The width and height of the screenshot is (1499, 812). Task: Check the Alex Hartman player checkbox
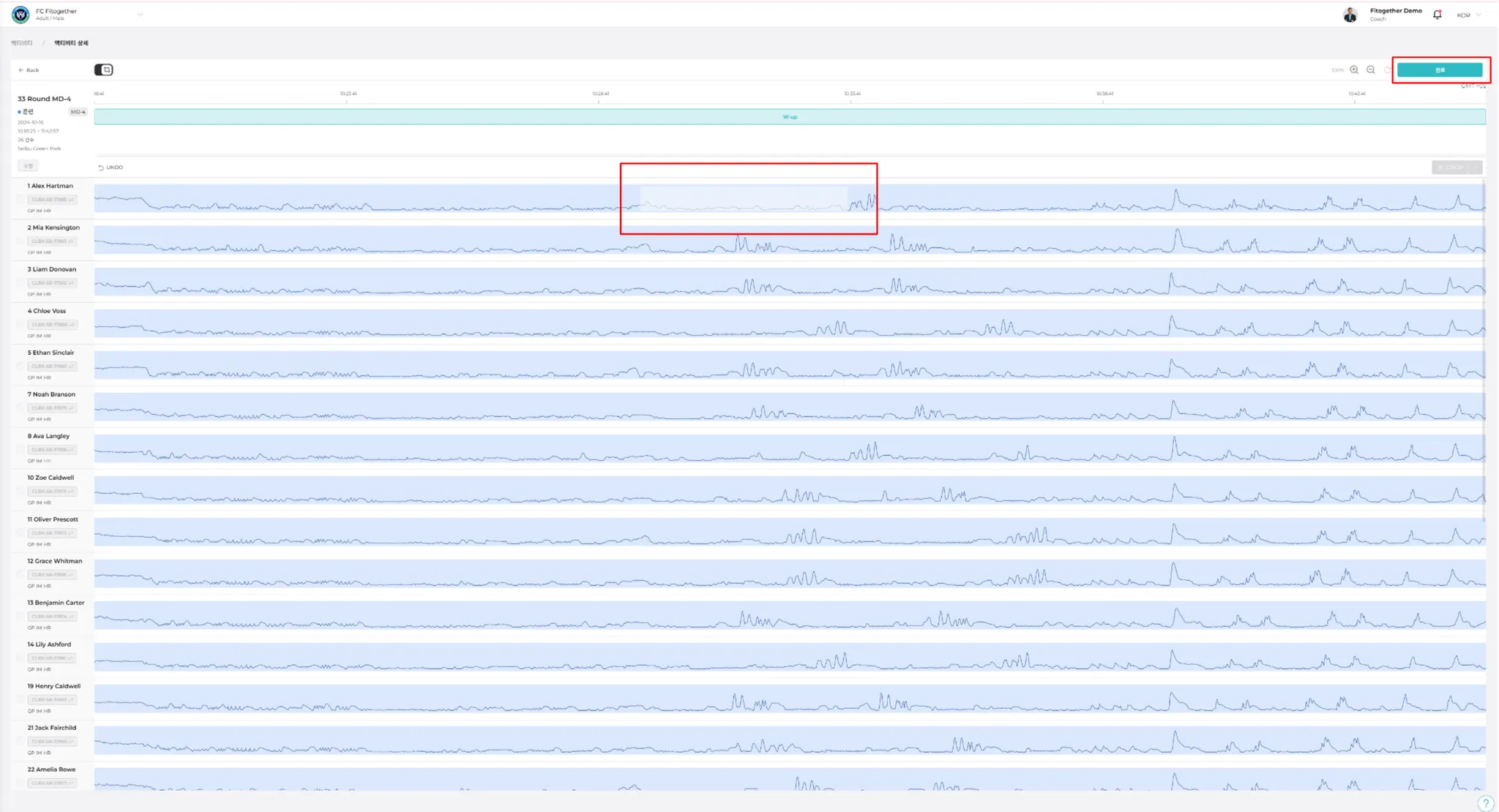pos(20,199)
